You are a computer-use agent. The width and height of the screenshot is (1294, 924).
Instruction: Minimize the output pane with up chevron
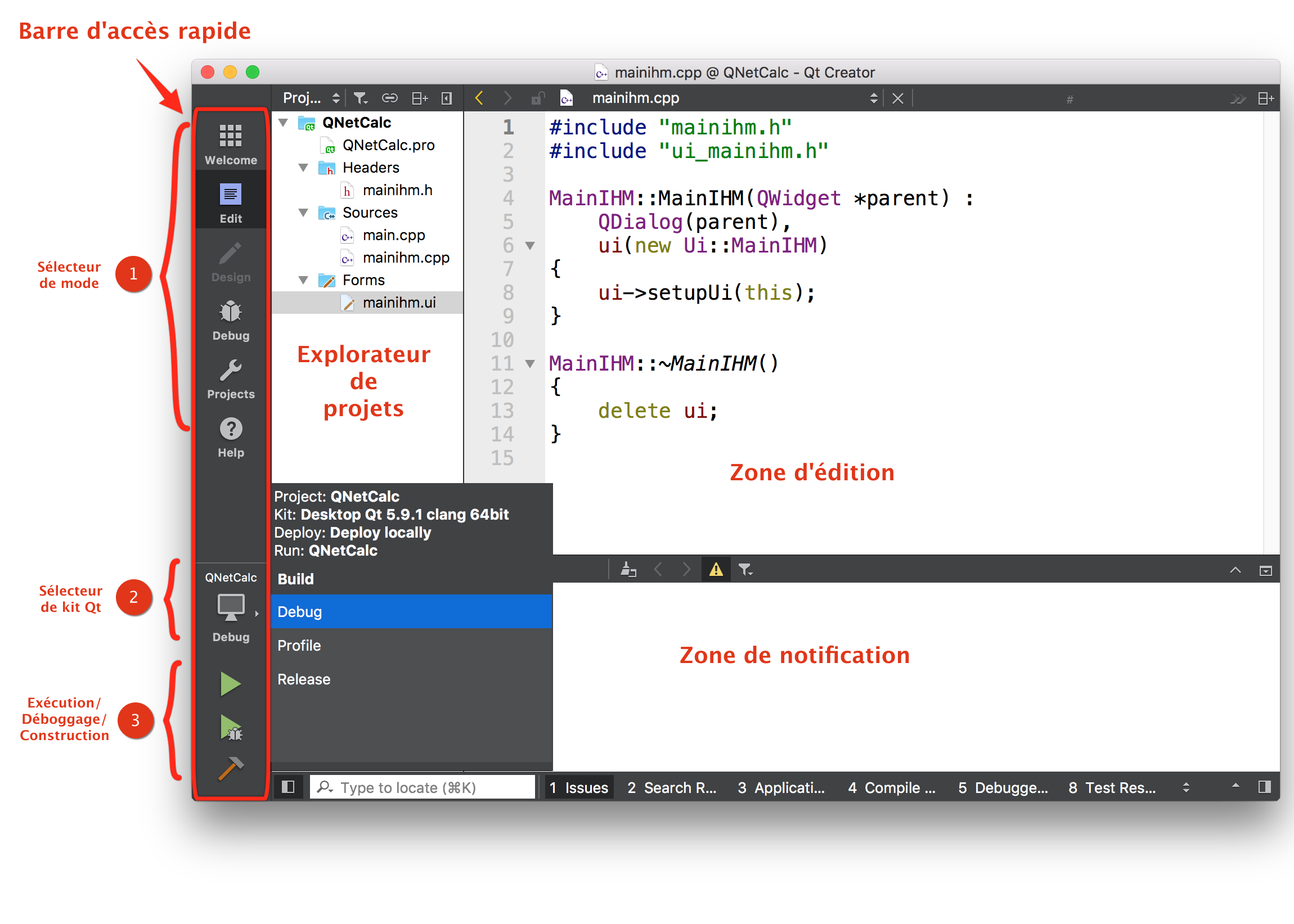point(1235,570)
